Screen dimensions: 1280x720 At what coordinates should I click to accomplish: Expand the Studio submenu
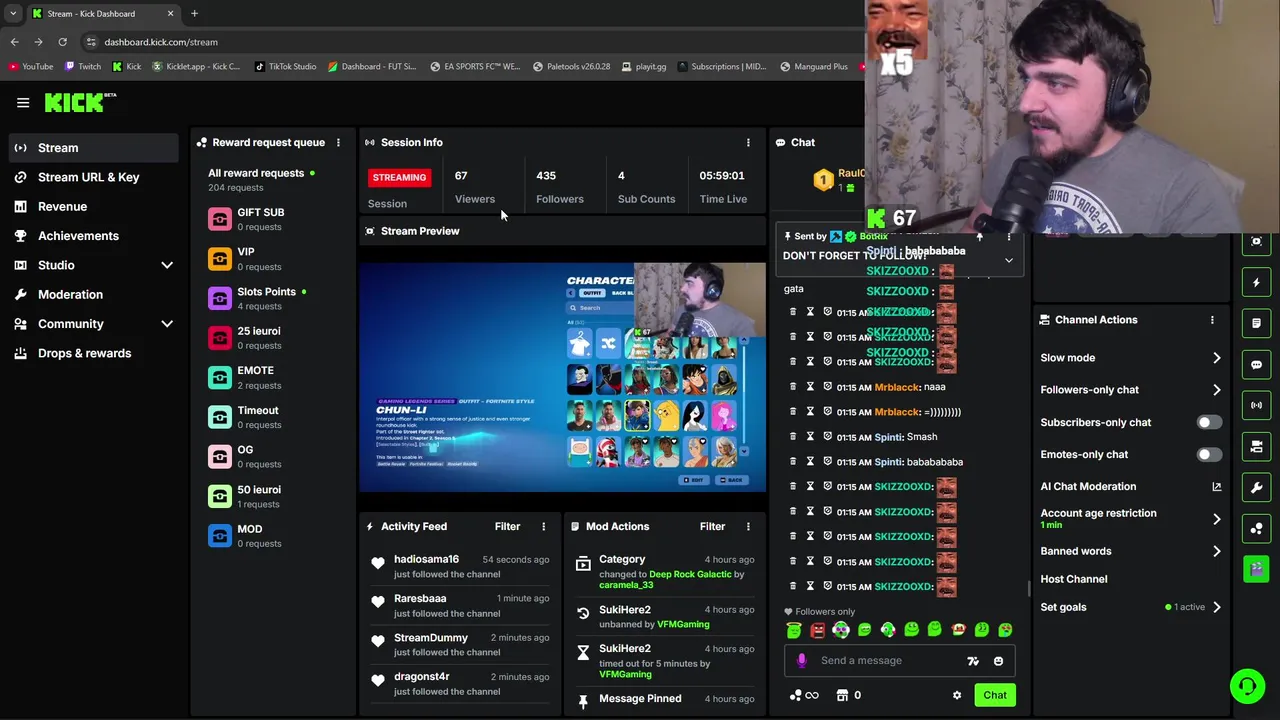(167, 265)
